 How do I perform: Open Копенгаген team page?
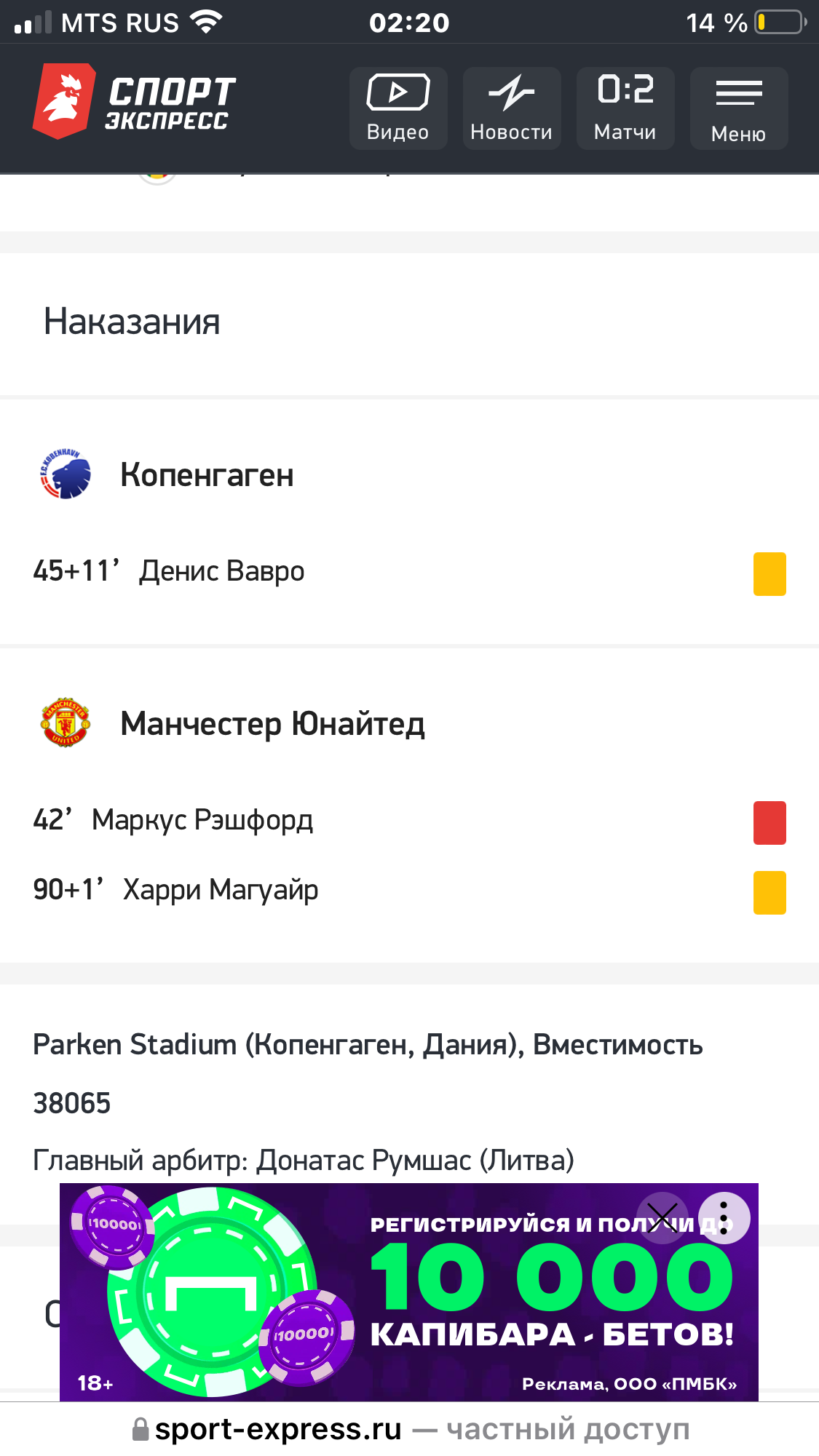coord(207,475)
